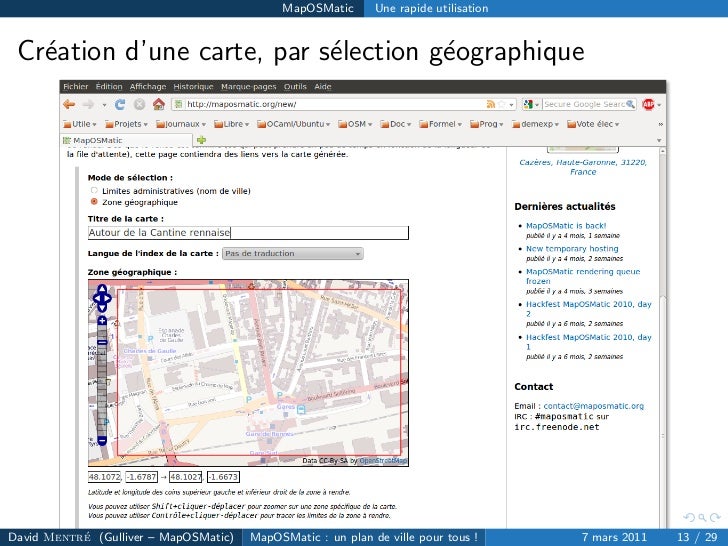Click the MapOSMatic section in slide header

click(318, 8)
